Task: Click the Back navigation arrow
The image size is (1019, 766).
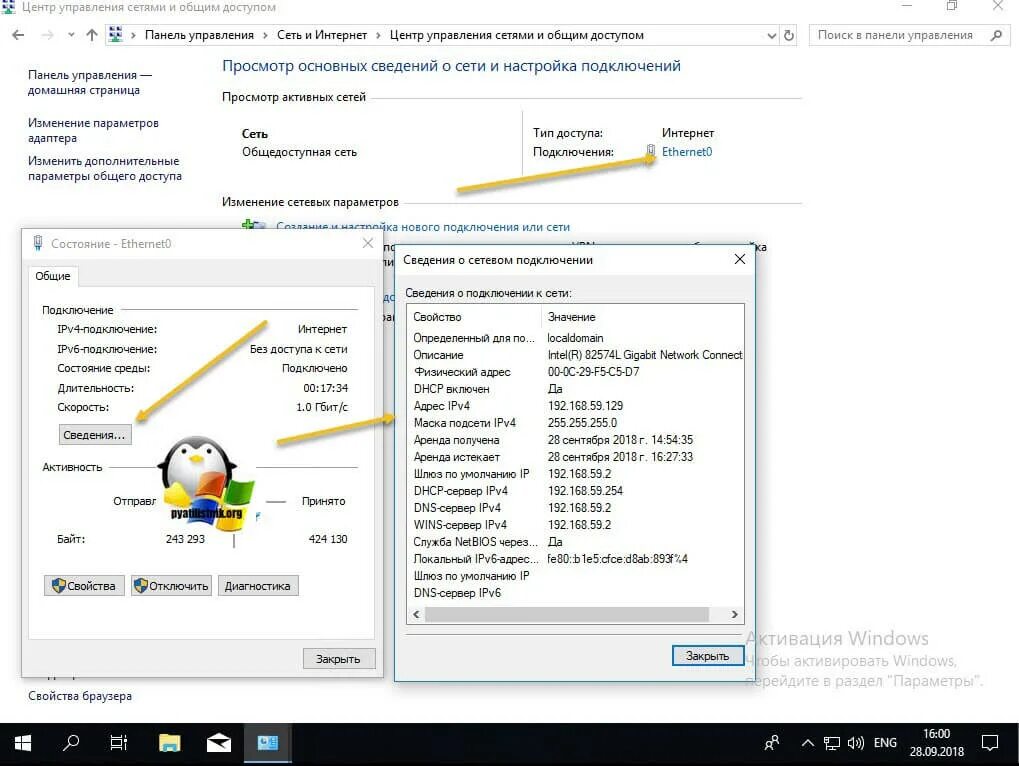Action: pyautogui.click(x=18, y=35)
